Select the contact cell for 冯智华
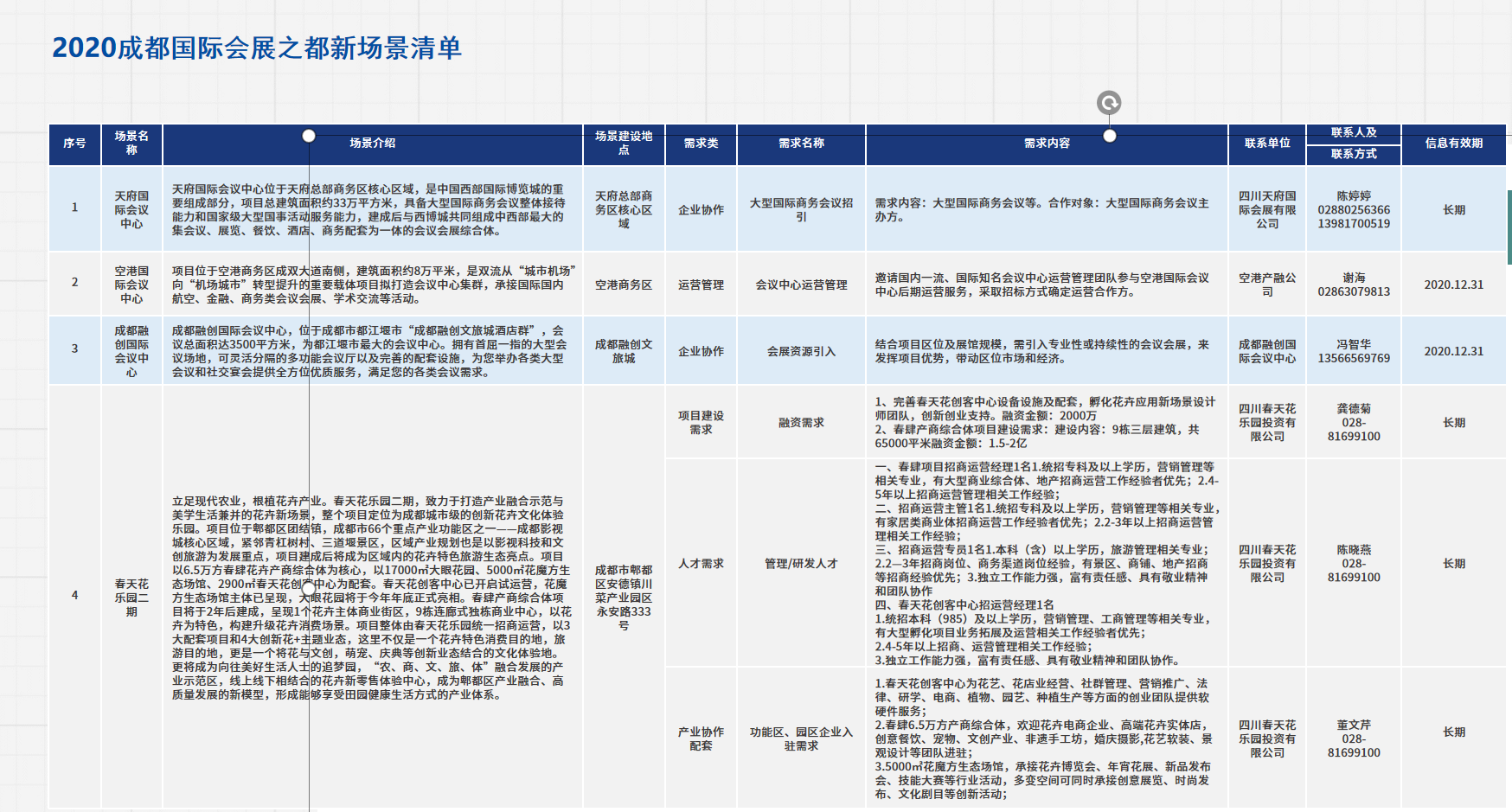 (1354, 351)
